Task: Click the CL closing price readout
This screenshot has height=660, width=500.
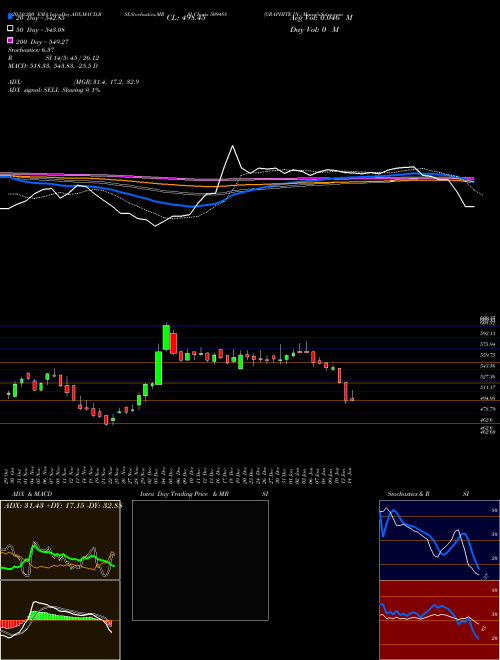Action: [186, 18]
